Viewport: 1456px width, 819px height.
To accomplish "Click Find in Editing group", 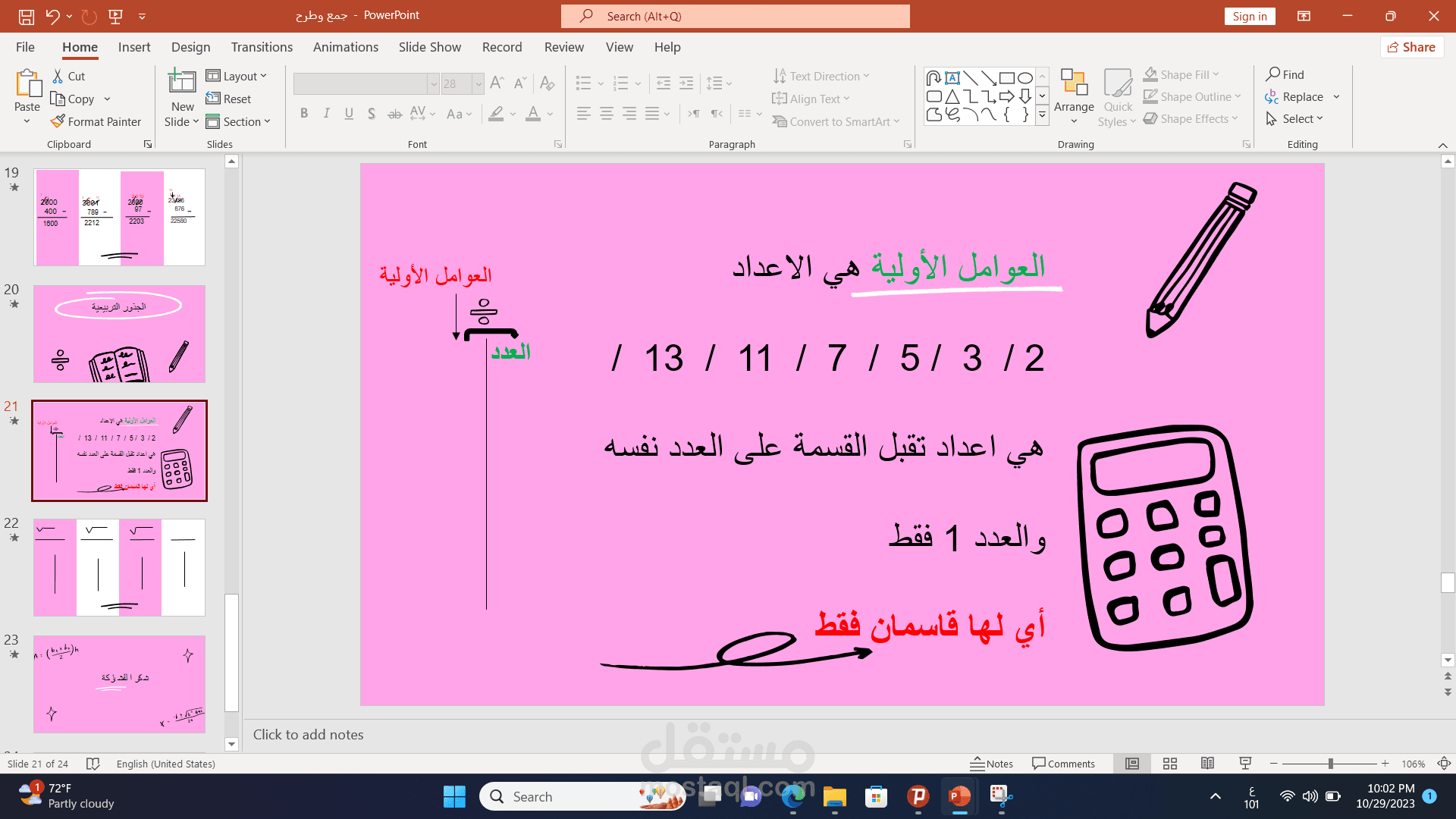I will click(1285, 74).
